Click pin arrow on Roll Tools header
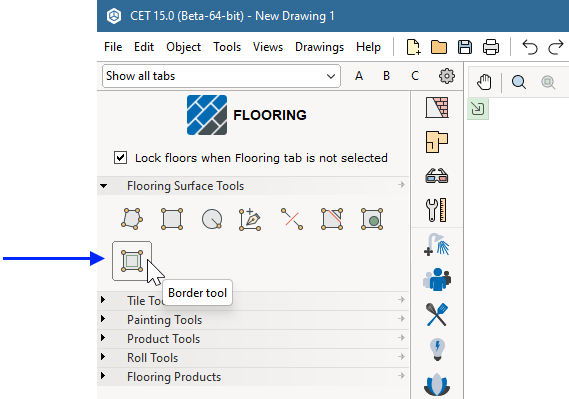Image resolution: width=569 pixels, height=399 pixels. click(x=401, y=357)
